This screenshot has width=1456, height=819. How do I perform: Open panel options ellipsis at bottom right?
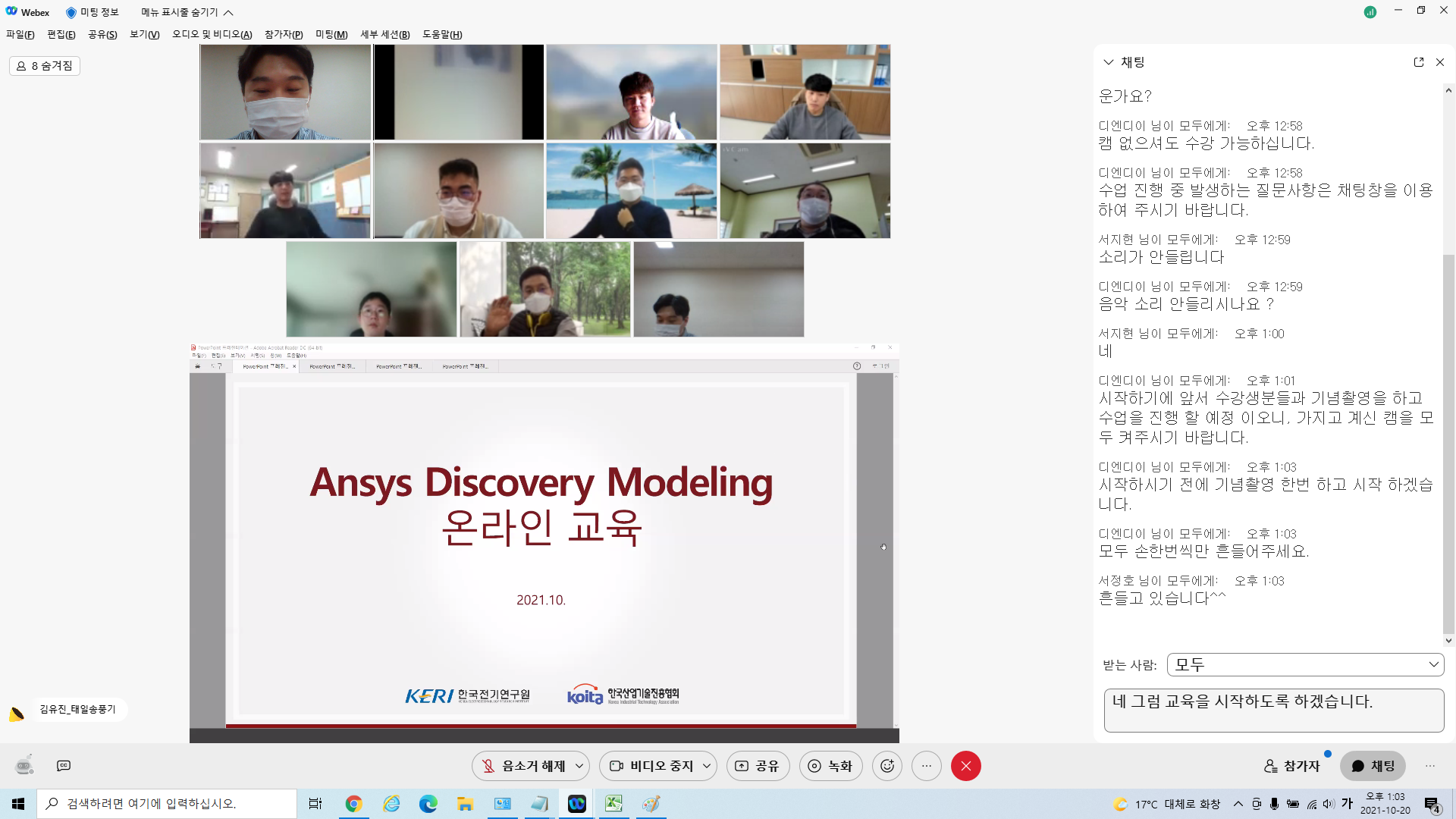pos(1430,766)
